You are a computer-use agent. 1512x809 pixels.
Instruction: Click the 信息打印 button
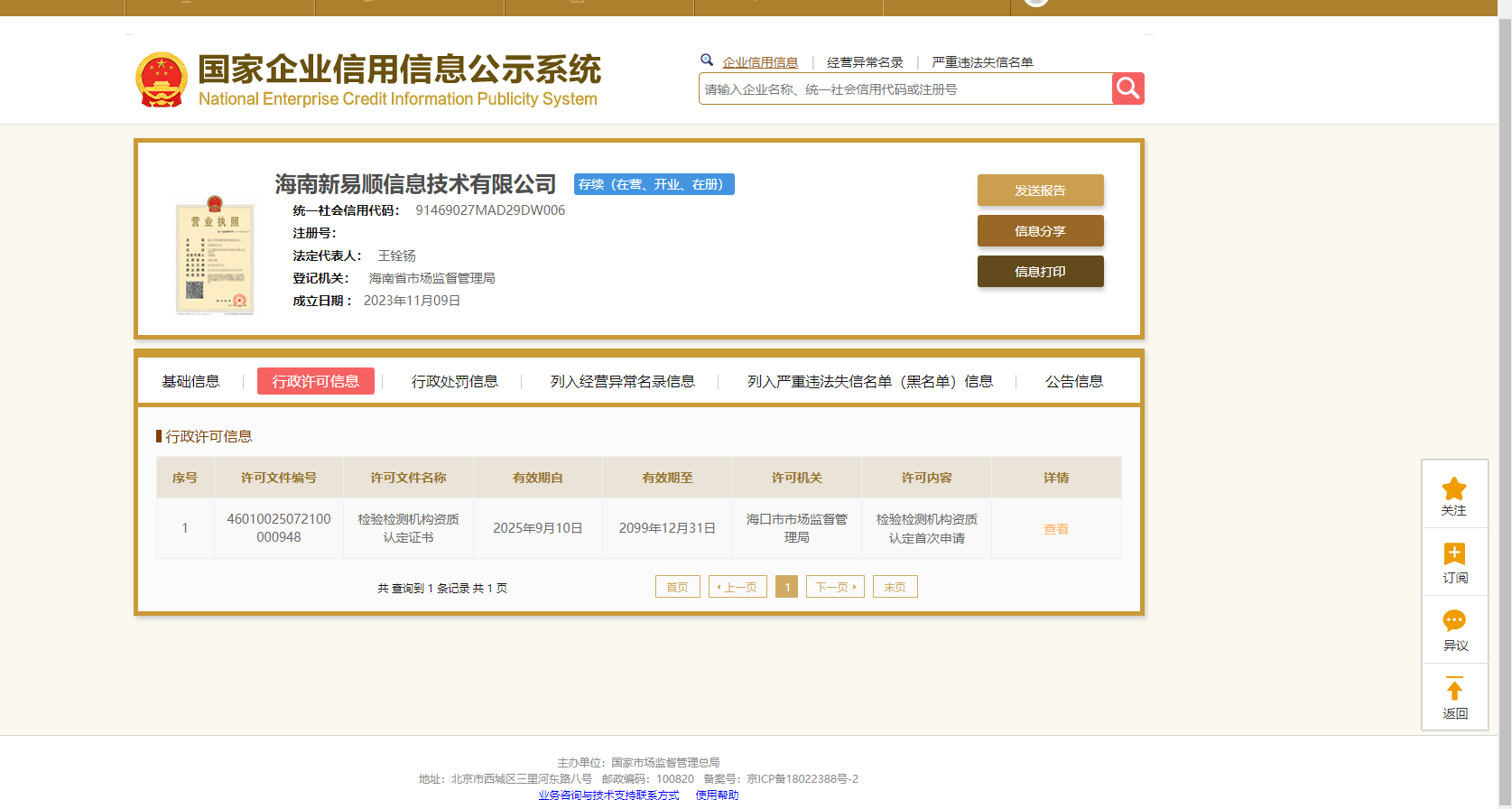(x=1040, y=272)
